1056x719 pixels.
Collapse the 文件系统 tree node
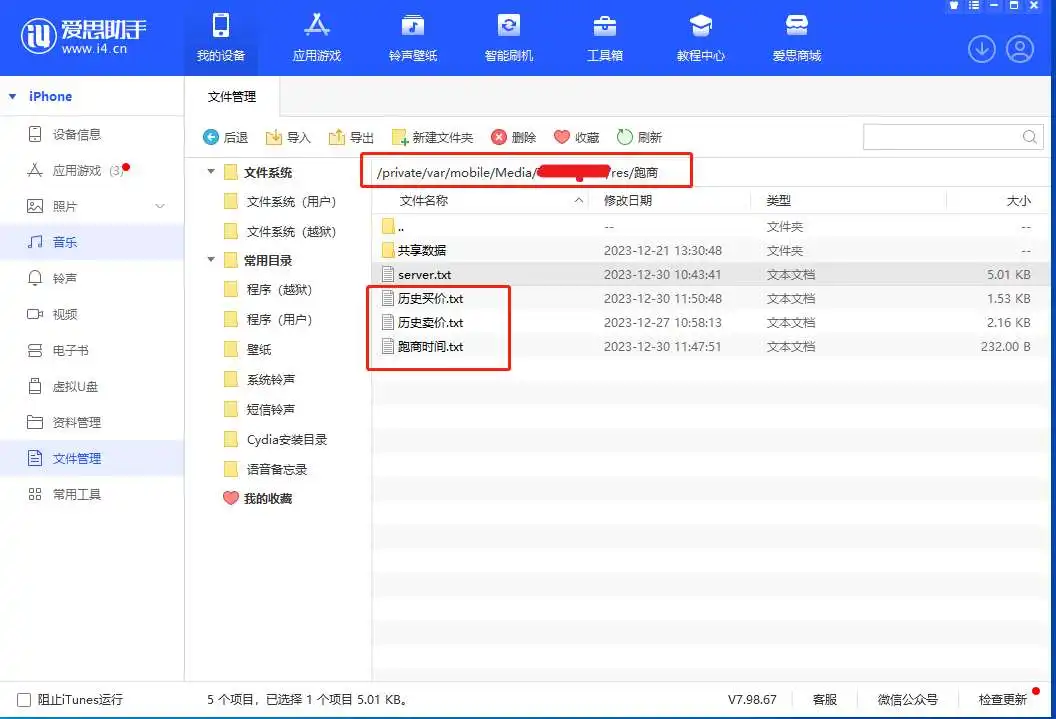[211, 172]
